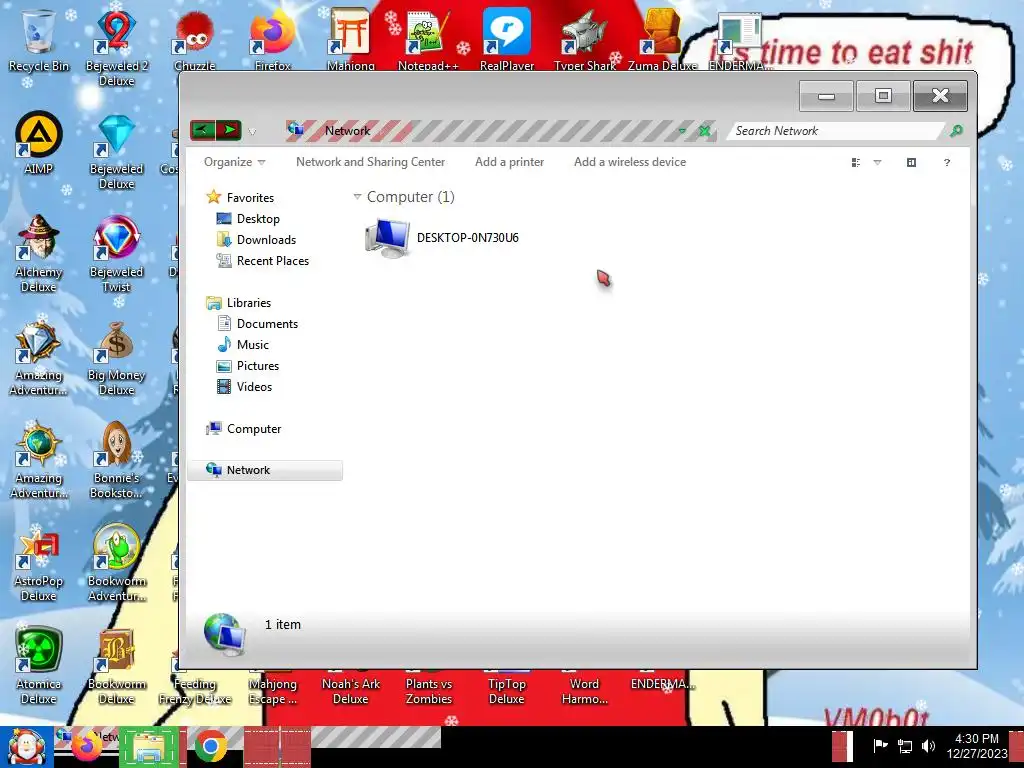
Task: Change view using the views icon
Action: (856, 163)
